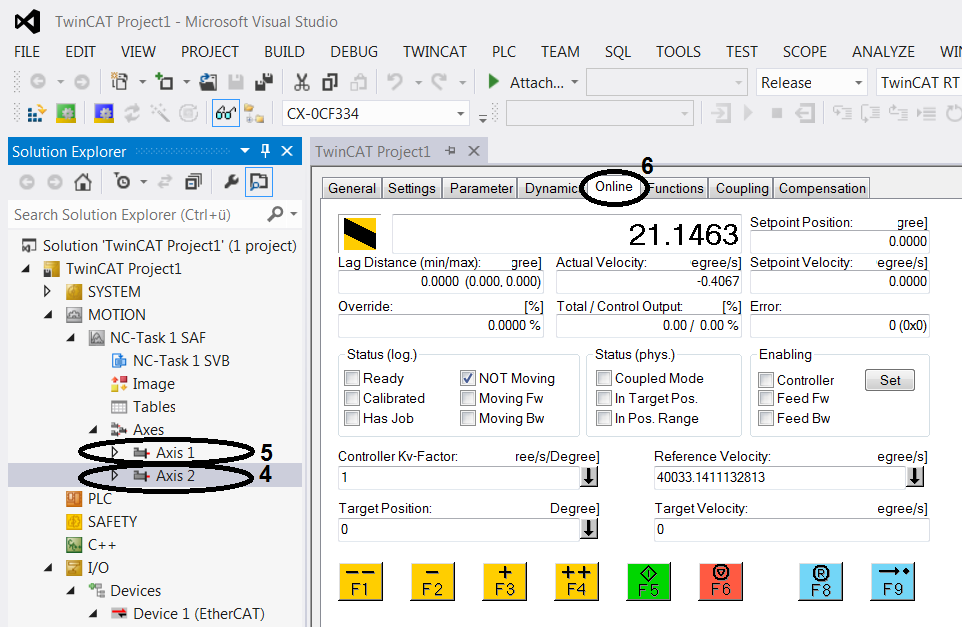Click the Search Solution Explorer box
This screenshot has height=627, width=962.
[139, 215]
